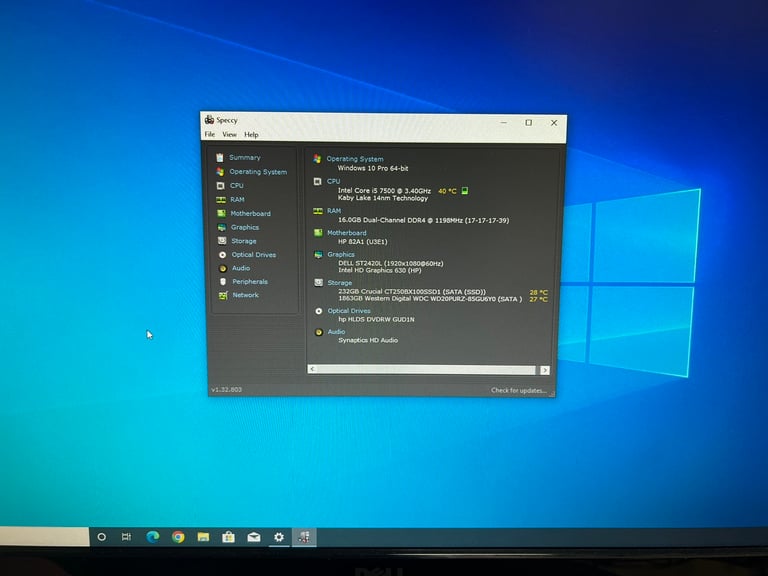768x576 pixels.
Task: Open the Graphics heading in summary pane
Action: 341,254
